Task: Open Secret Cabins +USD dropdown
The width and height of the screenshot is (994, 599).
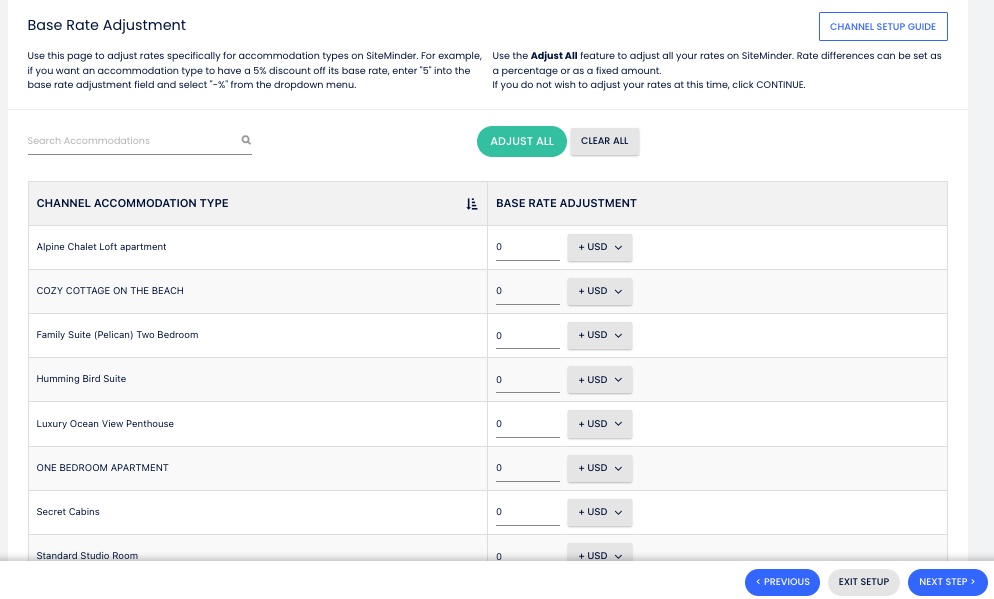Action: [x=600, y=512]
